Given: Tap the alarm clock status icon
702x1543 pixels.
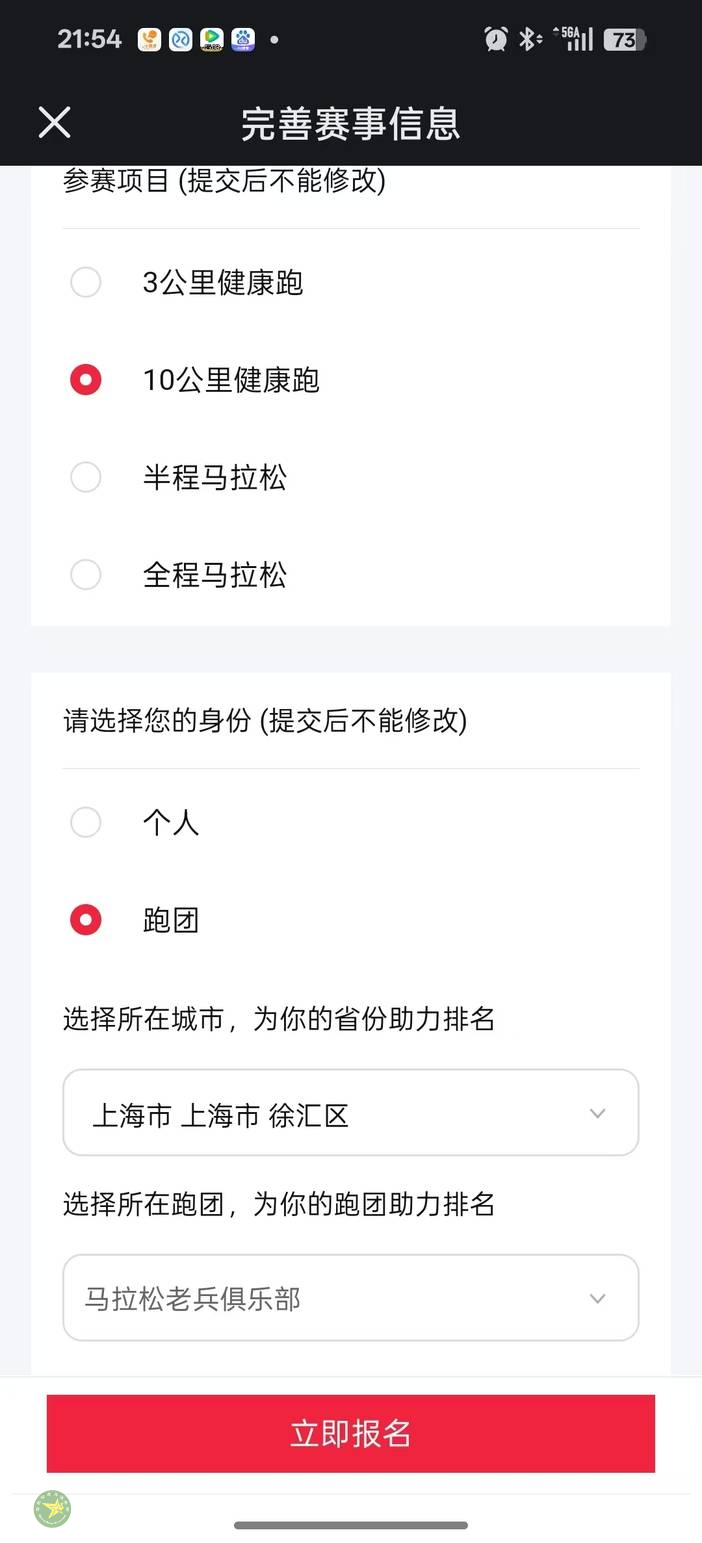Looking at the screenshot, I should click(x=495, y=39).
